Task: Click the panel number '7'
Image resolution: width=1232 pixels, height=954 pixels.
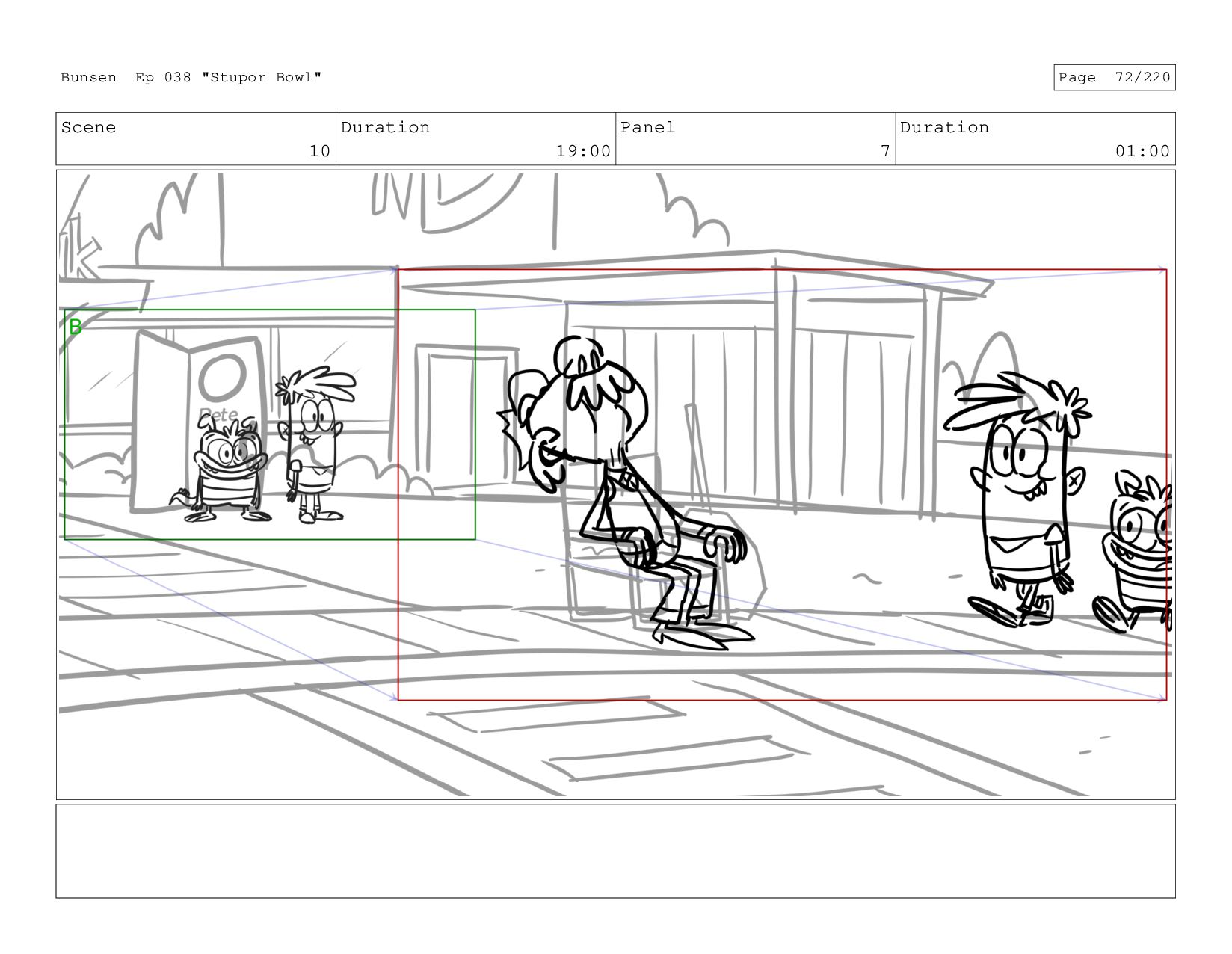Action: (x=885, y=151)
